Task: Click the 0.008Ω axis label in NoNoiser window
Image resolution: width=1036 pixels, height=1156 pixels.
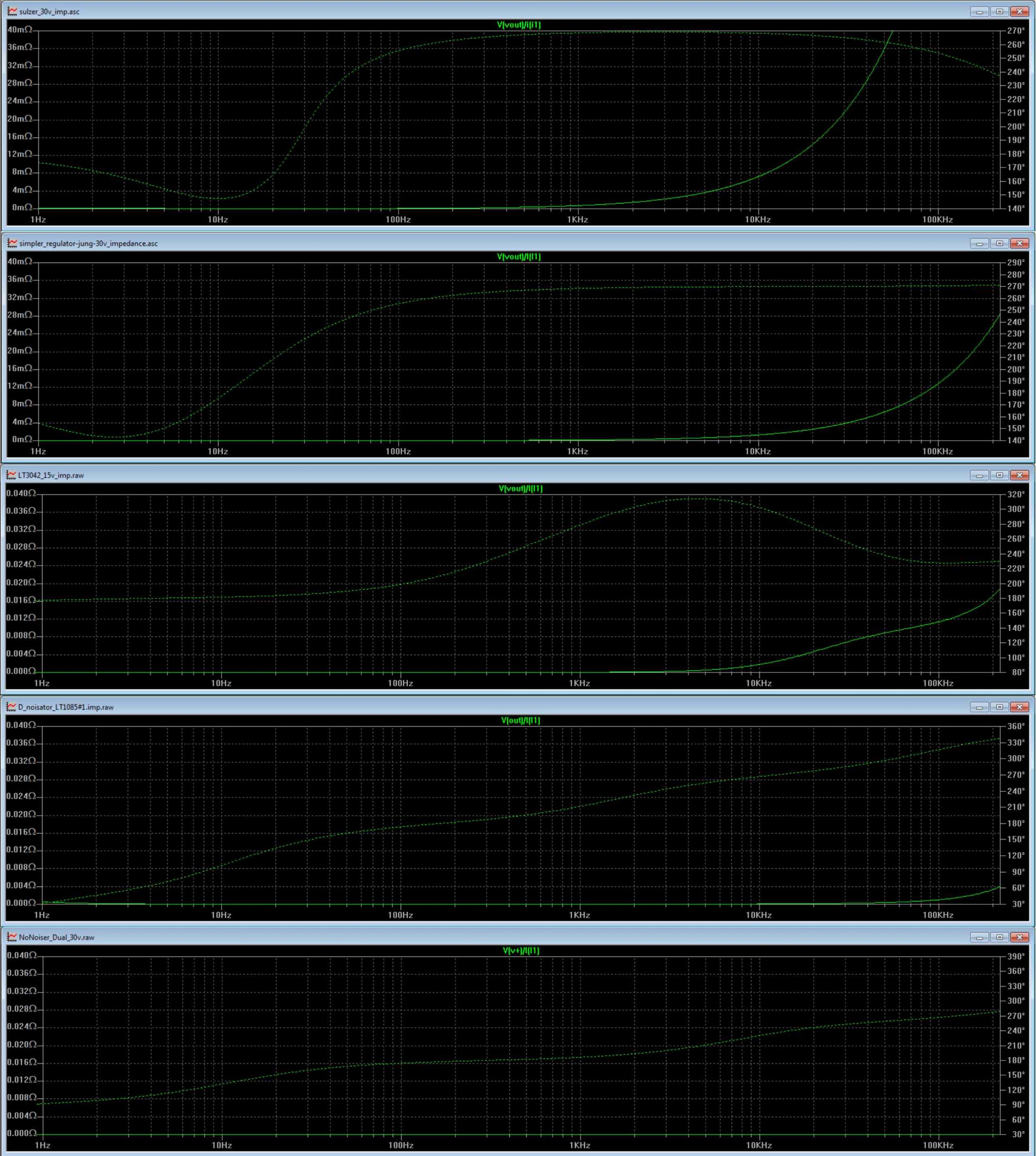Action: point(21,1097)
